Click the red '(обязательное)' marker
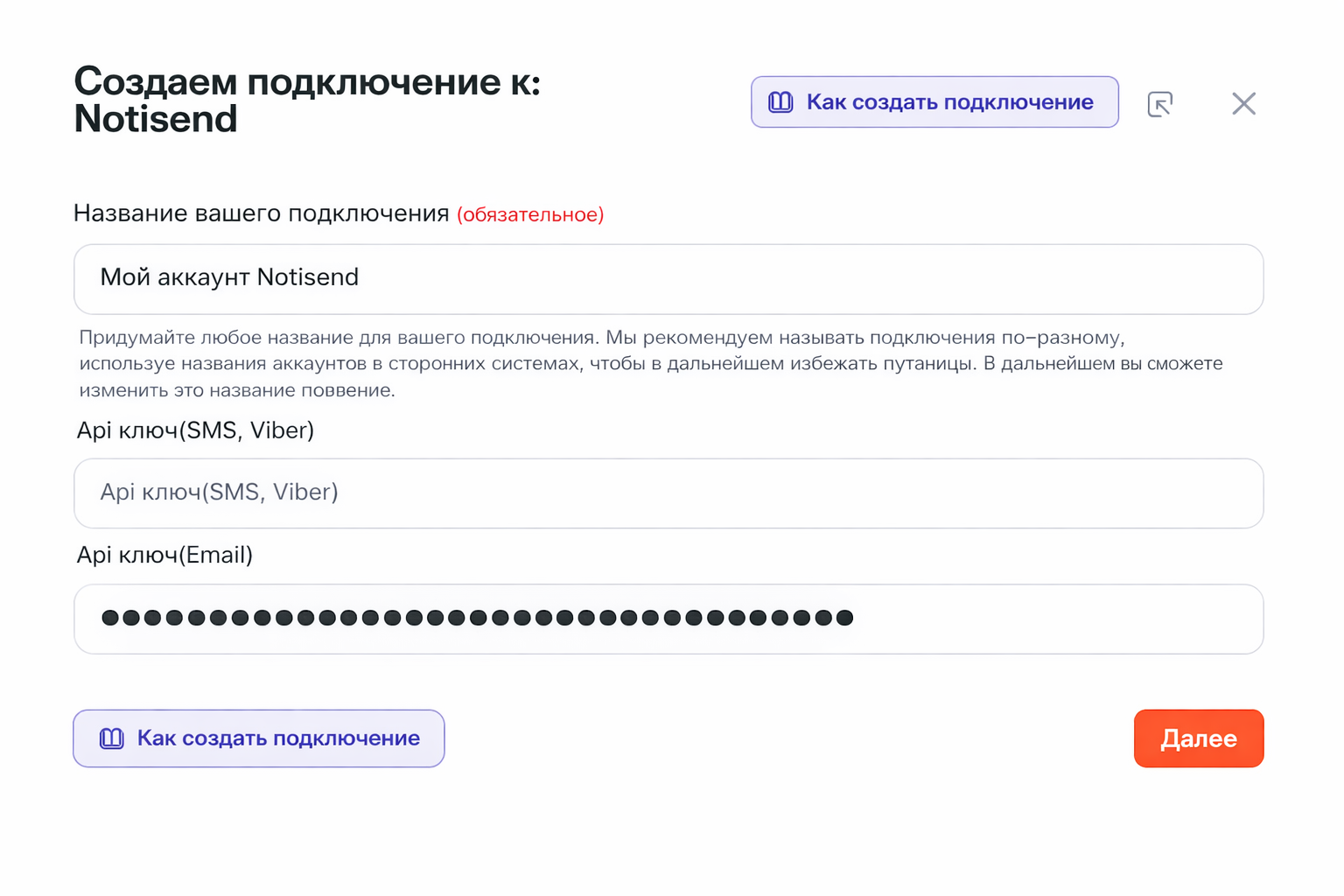The width and height of the screenshot is (1344, 896). click(530, 215)
